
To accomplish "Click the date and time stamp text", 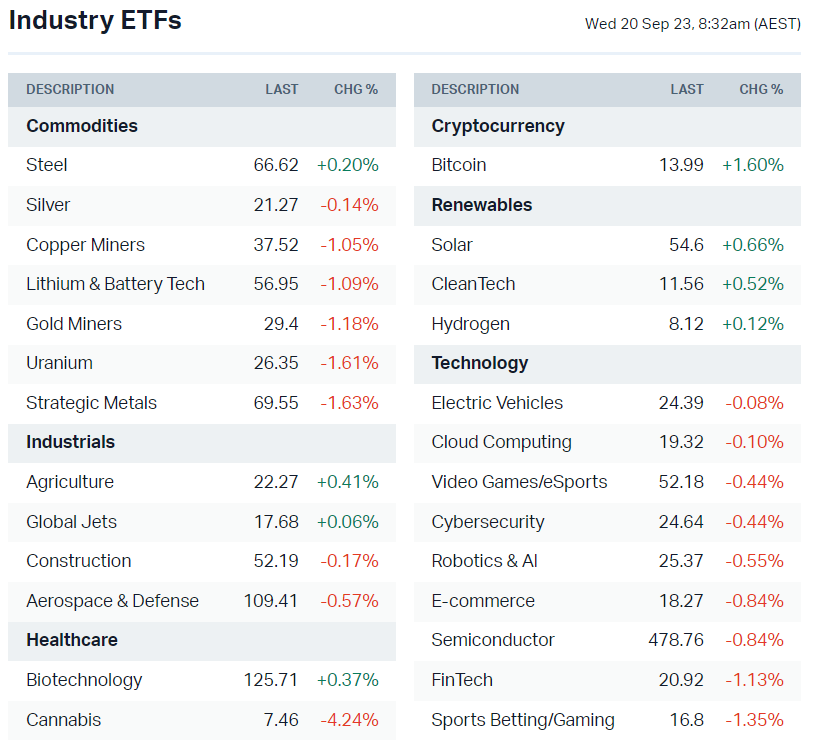I will [692, 24].
